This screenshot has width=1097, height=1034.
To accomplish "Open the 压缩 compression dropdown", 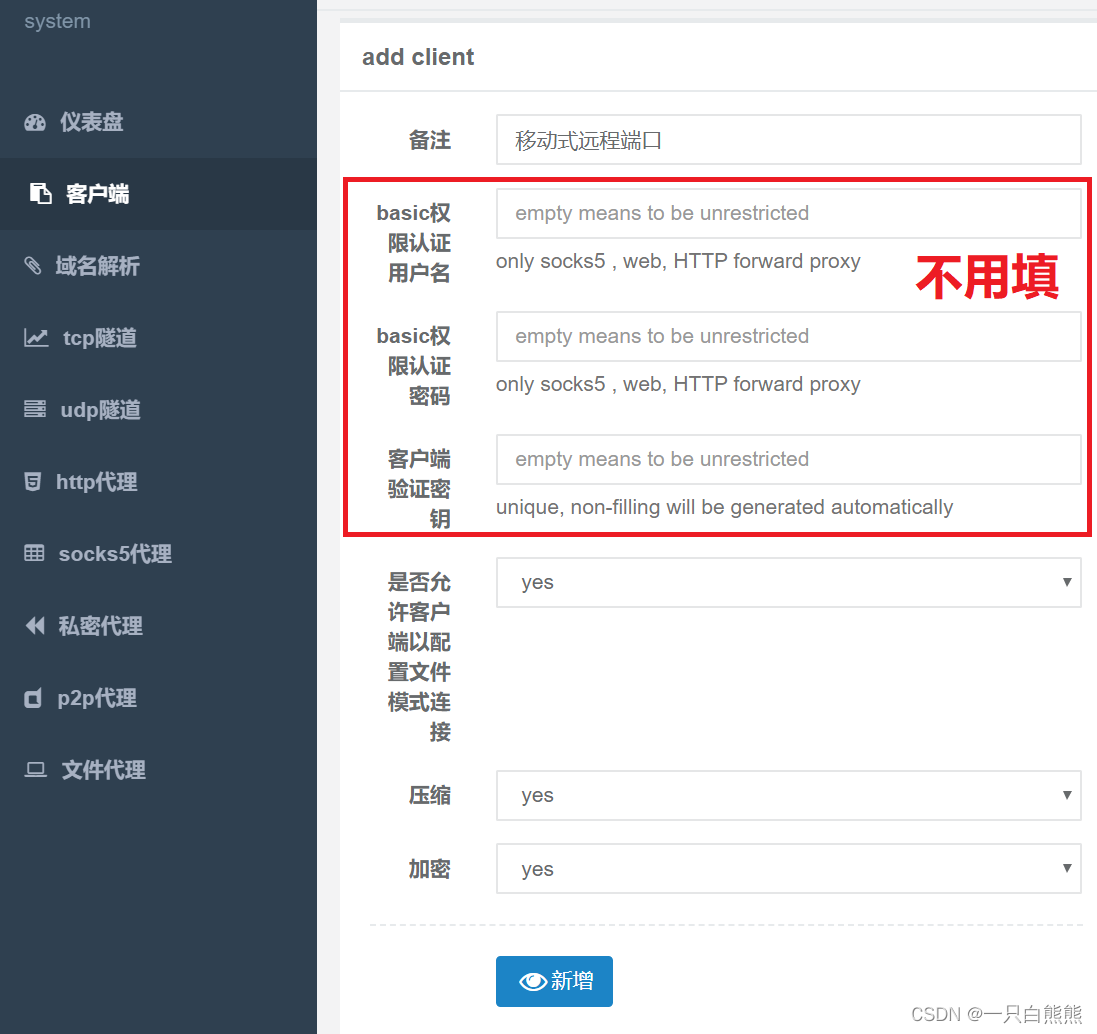I will coord(788,795).
